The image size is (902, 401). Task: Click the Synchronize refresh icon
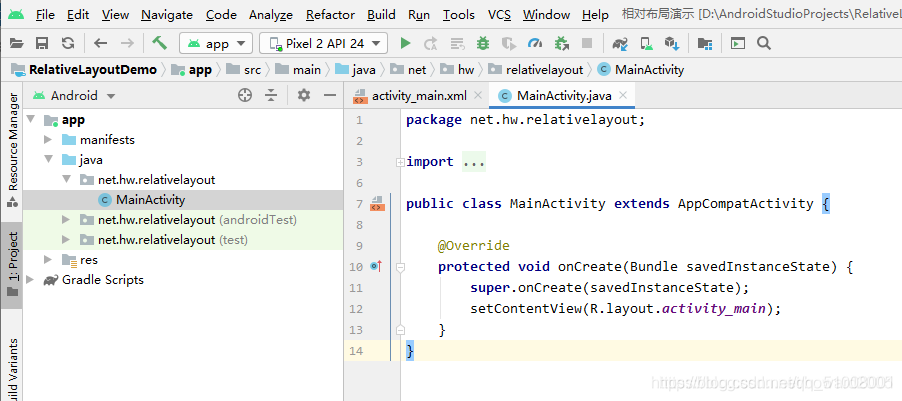point(68,43)
